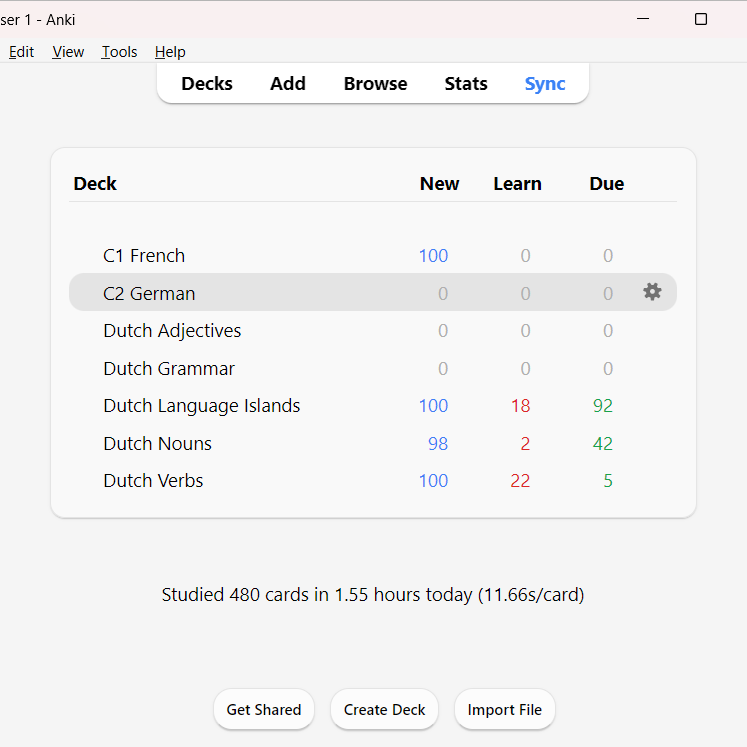
Task: Open the C1 French deck
Action: point(144,256)
